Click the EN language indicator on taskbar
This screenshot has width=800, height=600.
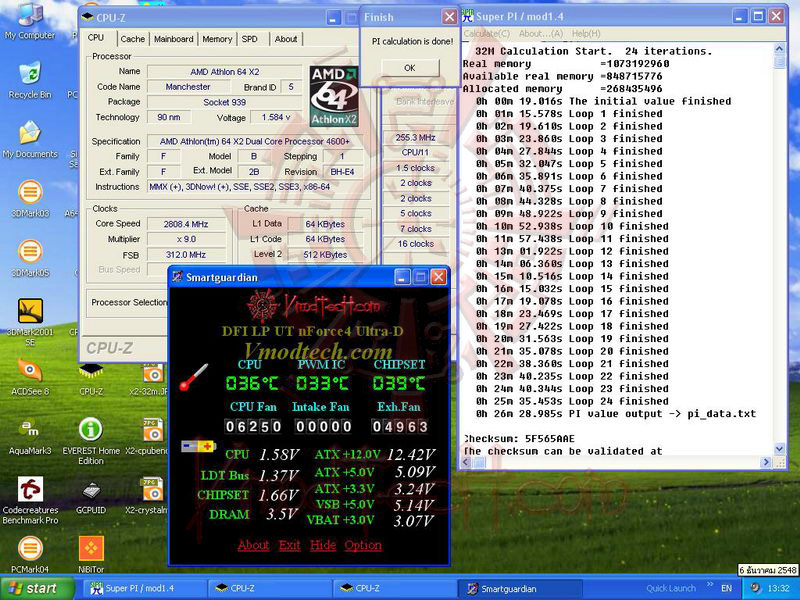tap(727, 588)
